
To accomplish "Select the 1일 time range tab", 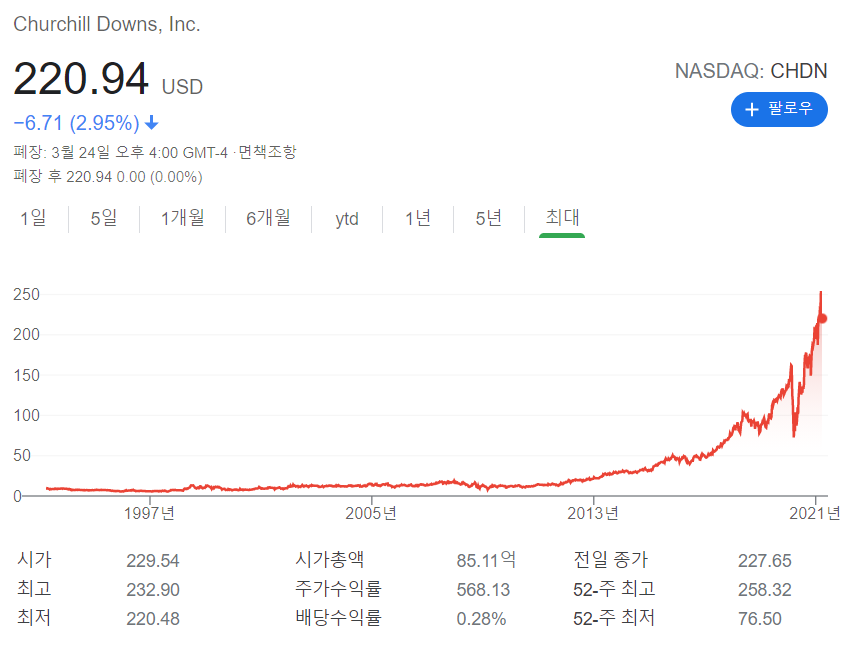I will coord(33,218).
